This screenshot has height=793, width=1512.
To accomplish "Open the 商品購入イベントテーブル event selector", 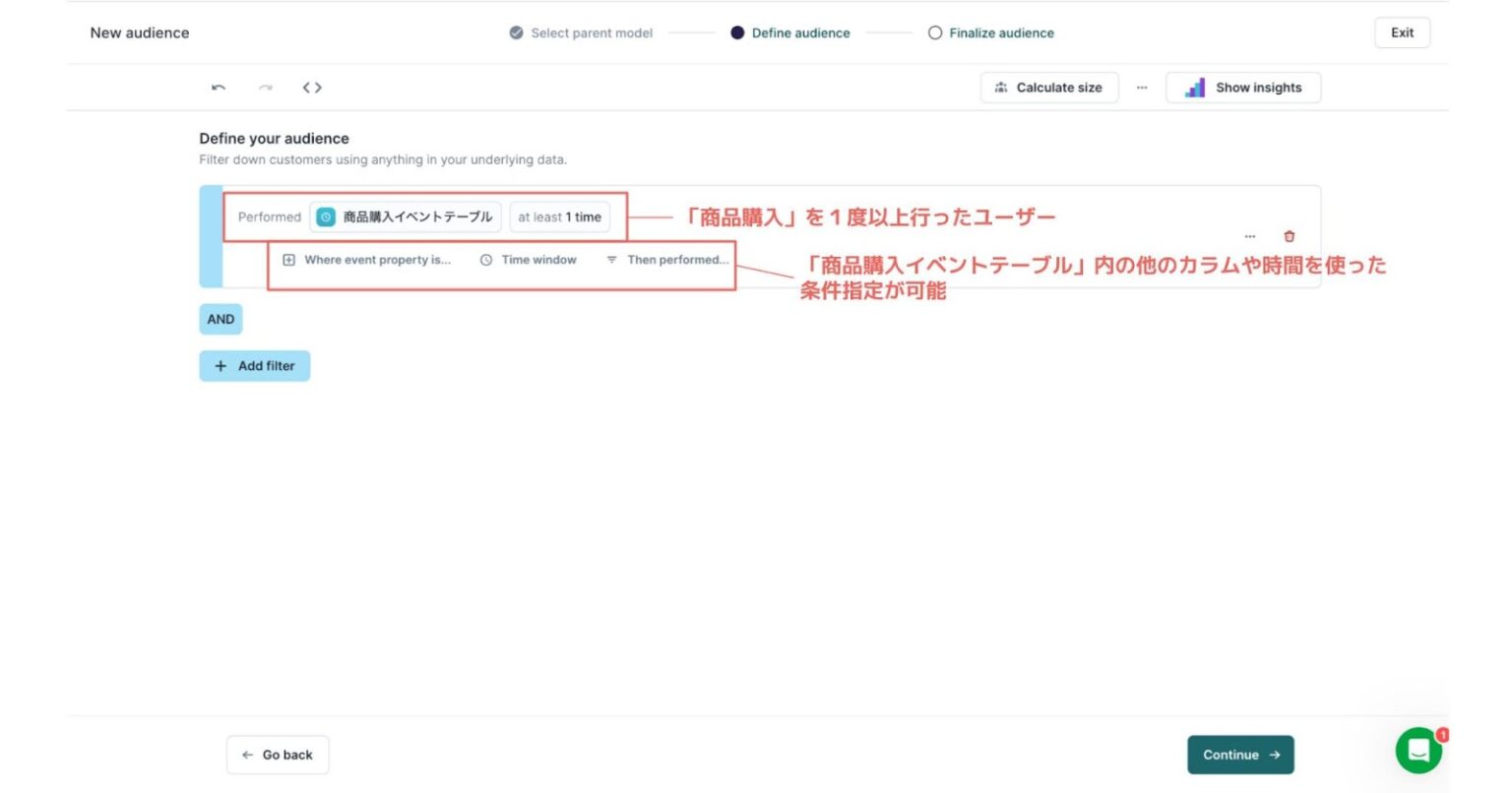I will 406,216.
